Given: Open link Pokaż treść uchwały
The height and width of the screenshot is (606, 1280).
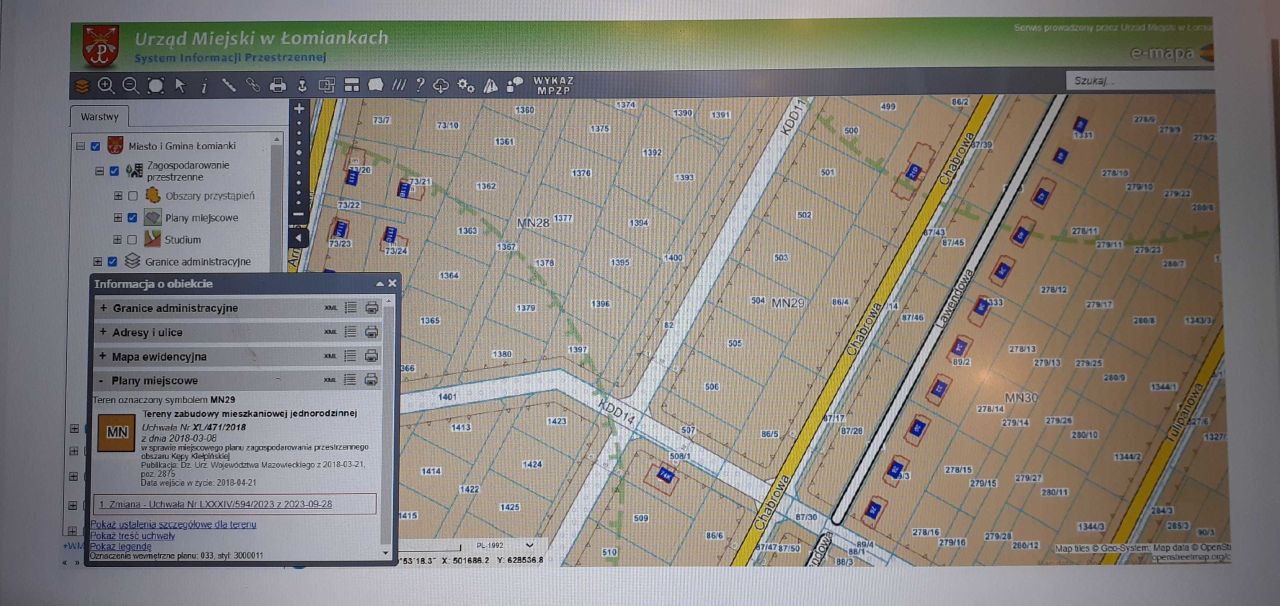Looking at the screenshot, I should pos(133,536).
